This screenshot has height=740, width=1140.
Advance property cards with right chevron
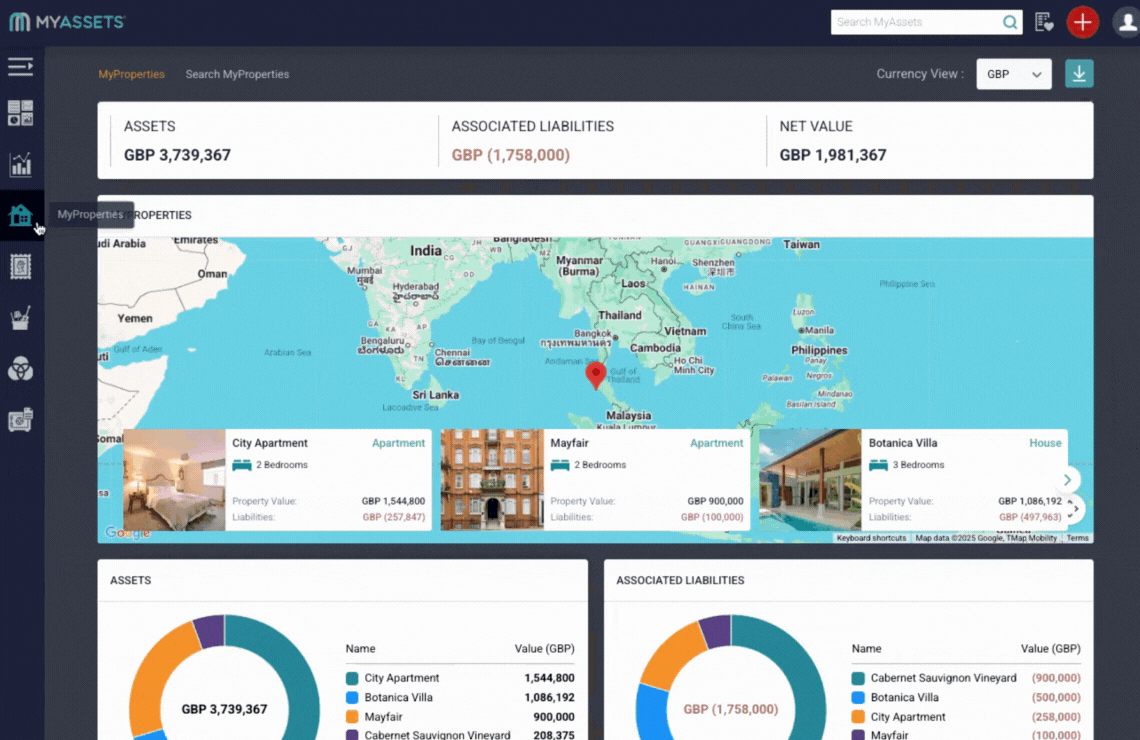1067,480
